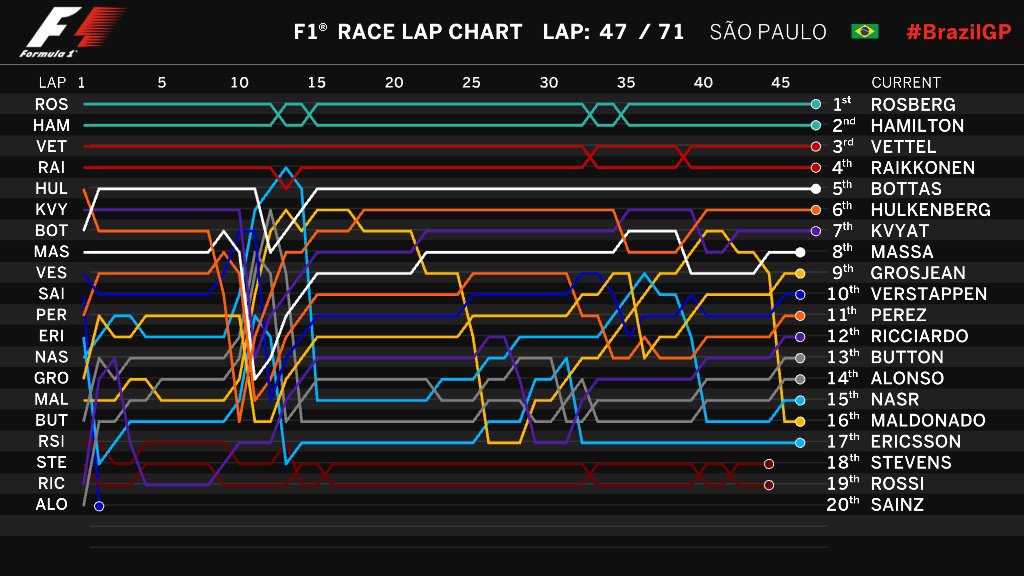The height and width of the screenshot is (576, 1024).
Task: Click the BOTTAS name in current standings
Action: coord(906,189)
